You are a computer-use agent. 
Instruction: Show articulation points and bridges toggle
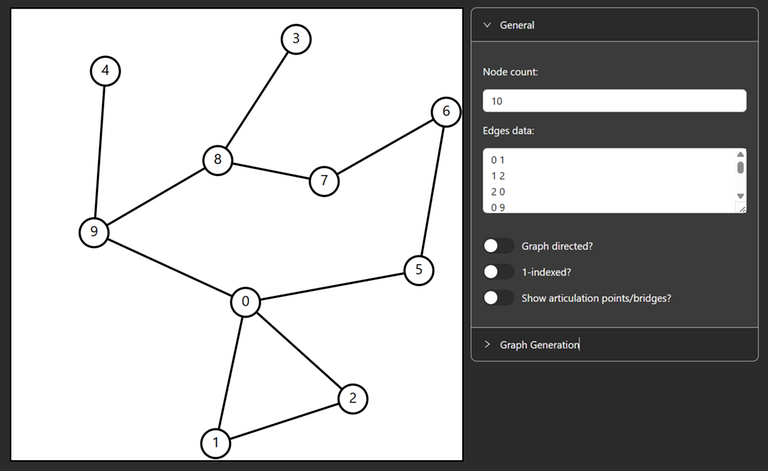pyautogui.click(x=498, y=298)
